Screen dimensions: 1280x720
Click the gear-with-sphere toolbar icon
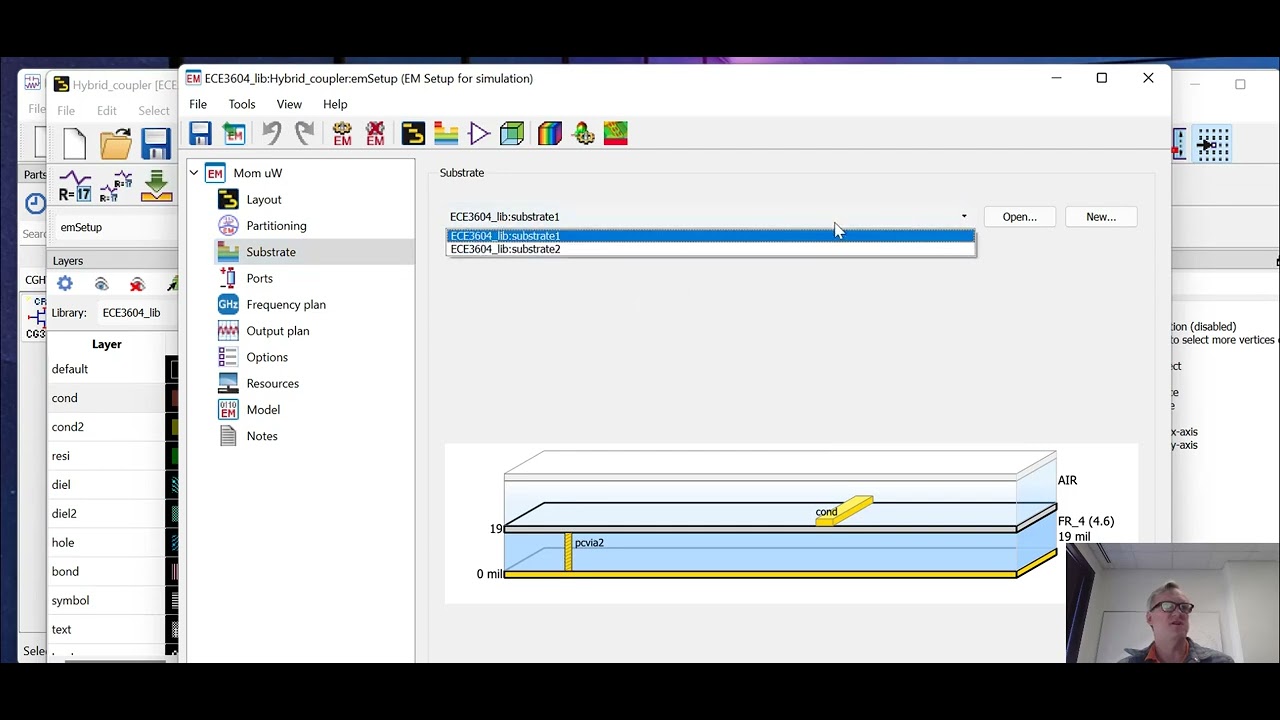pos(583,134)
